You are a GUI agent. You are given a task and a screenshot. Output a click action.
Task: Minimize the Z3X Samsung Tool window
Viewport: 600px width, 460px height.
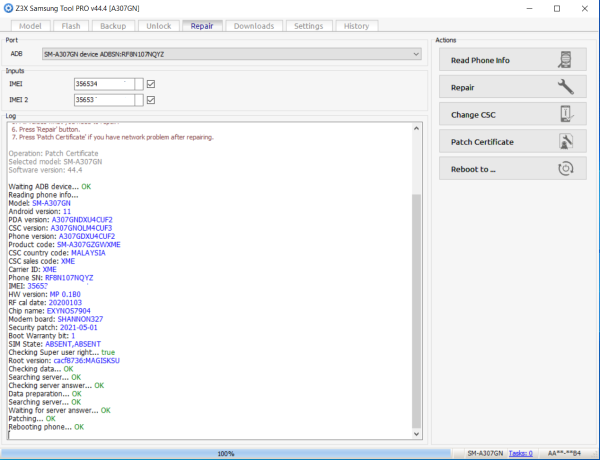(x=530, y=8)
